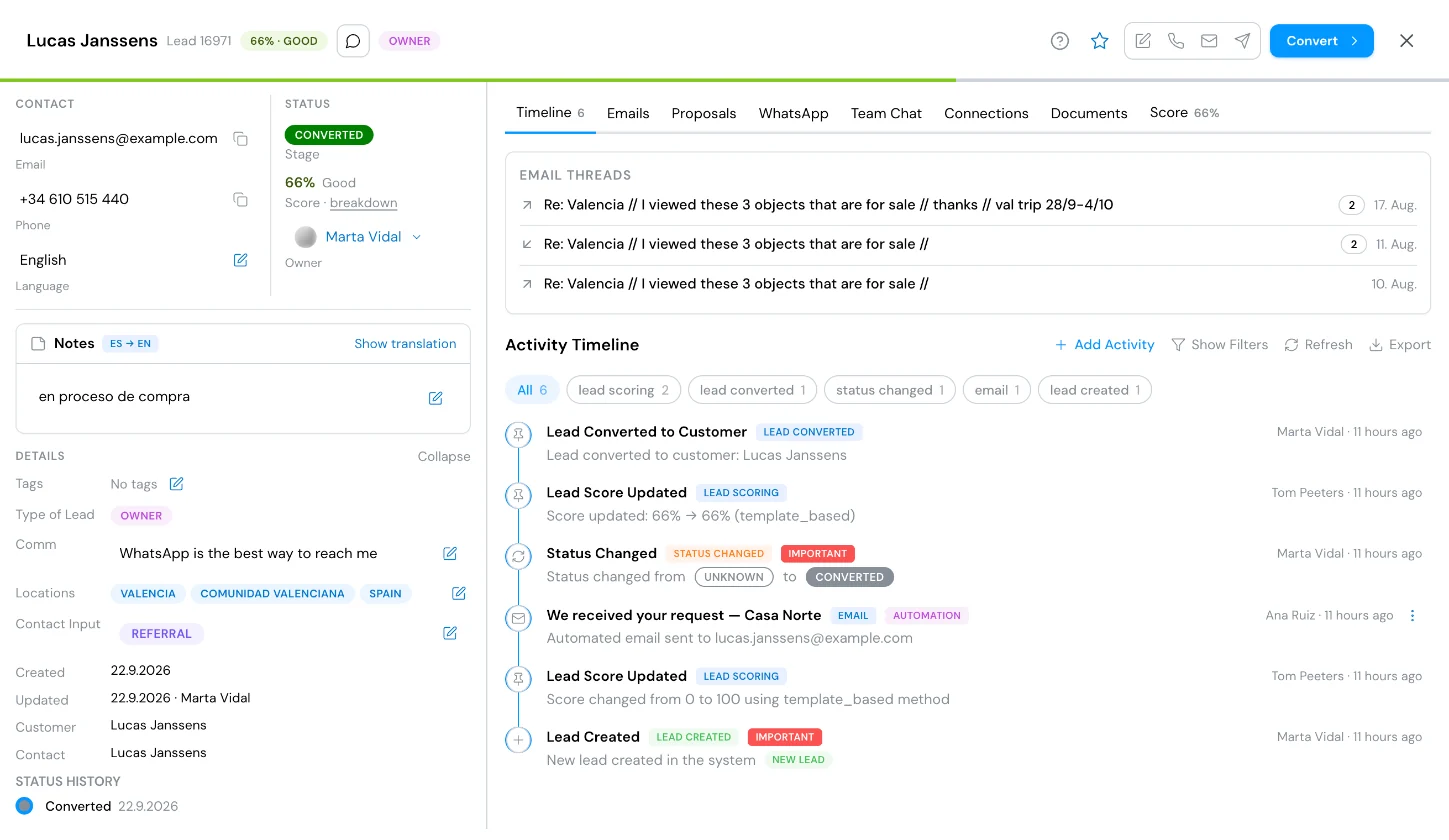Add a new activity

pos(1104,345)
